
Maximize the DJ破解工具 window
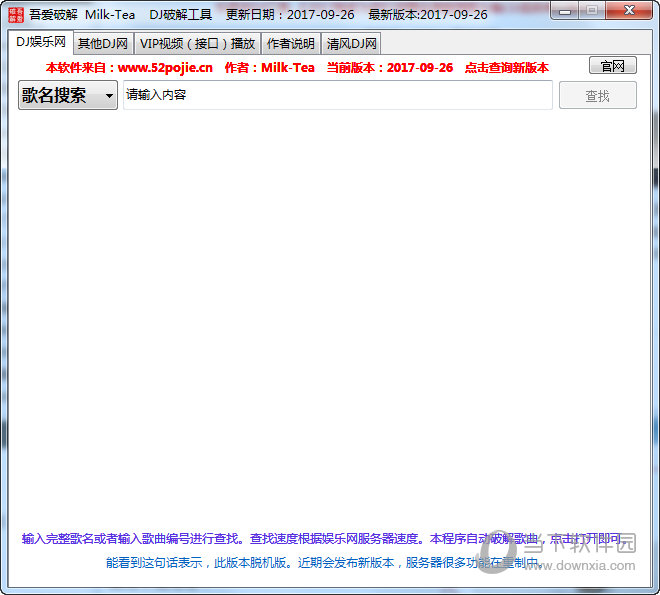(592, 11)
